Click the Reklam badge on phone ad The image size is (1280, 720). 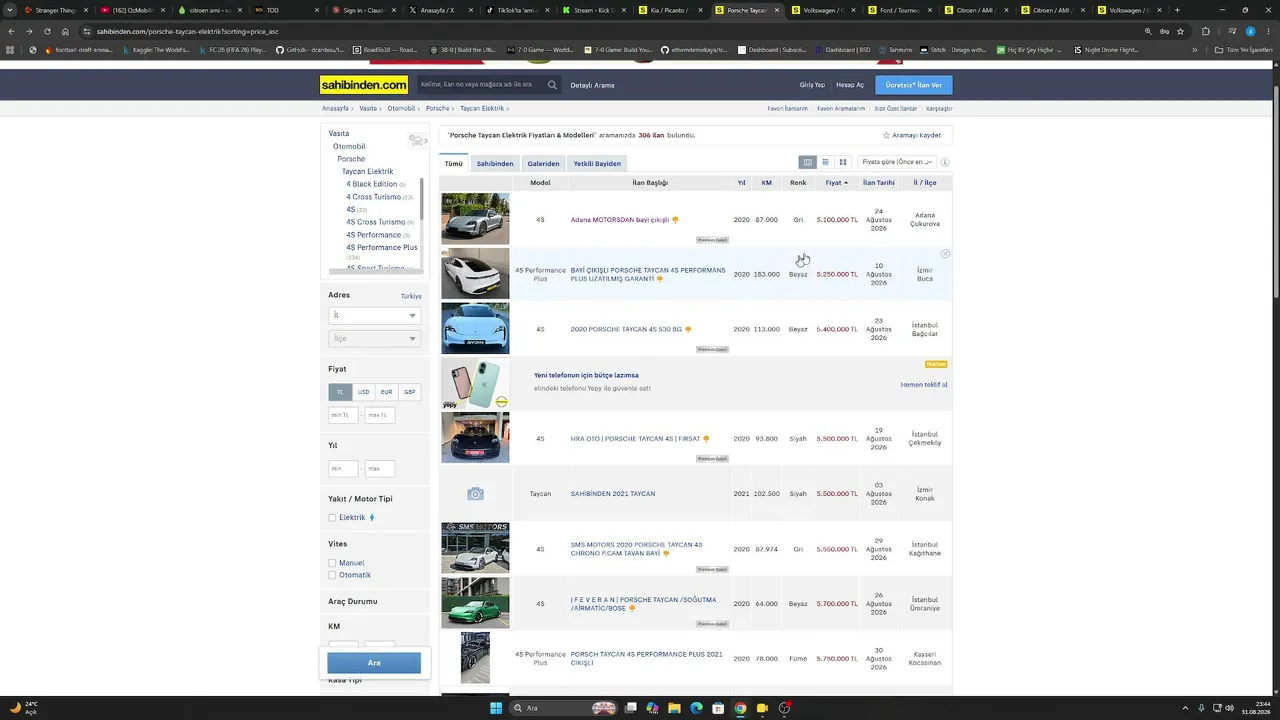(936, 364)
